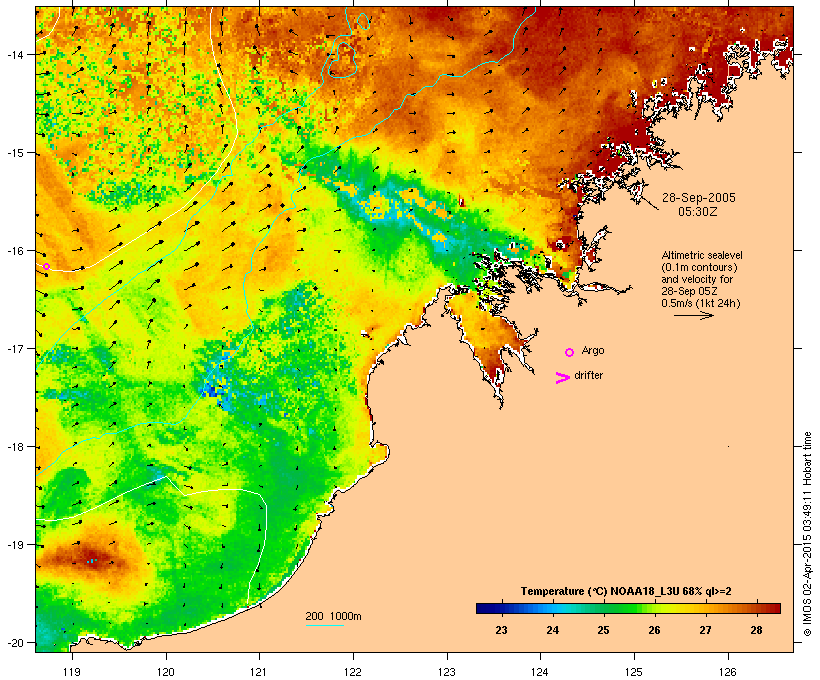The image size is (820, 680).
Task: Click longitude axis label 124
Action: (540, 672)
